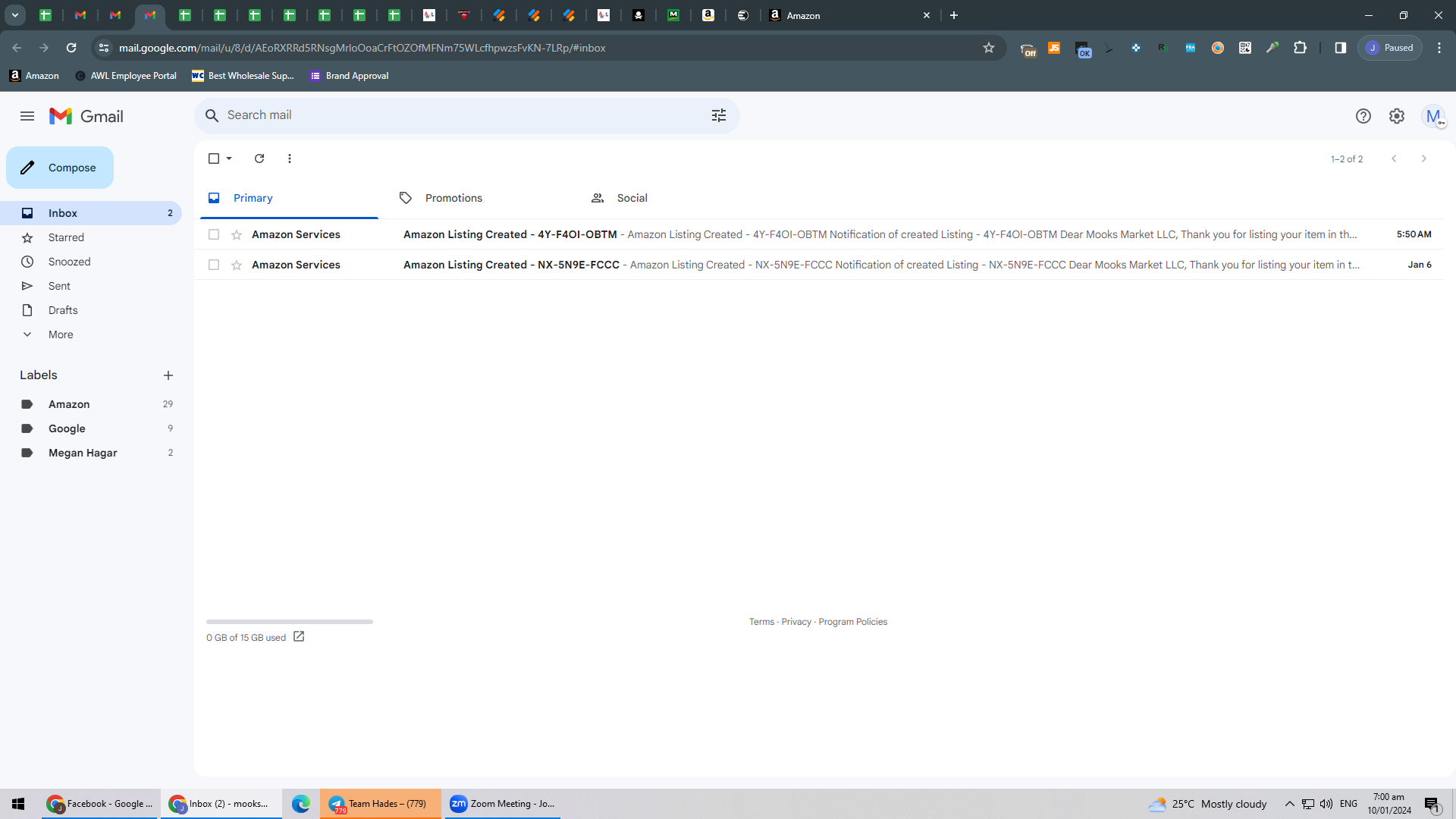Open storage management external link icon
Screen dimensions: 1456x819
tap(299, 637)
